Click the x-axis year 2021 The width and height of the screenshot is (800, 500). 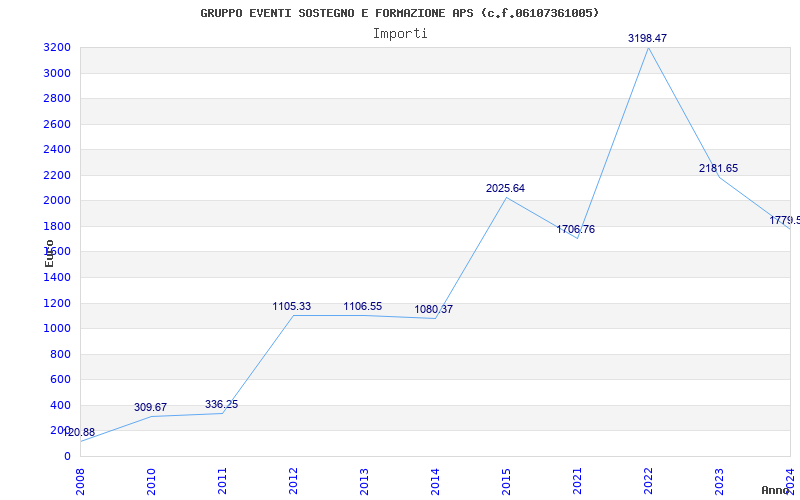point(577,482)
